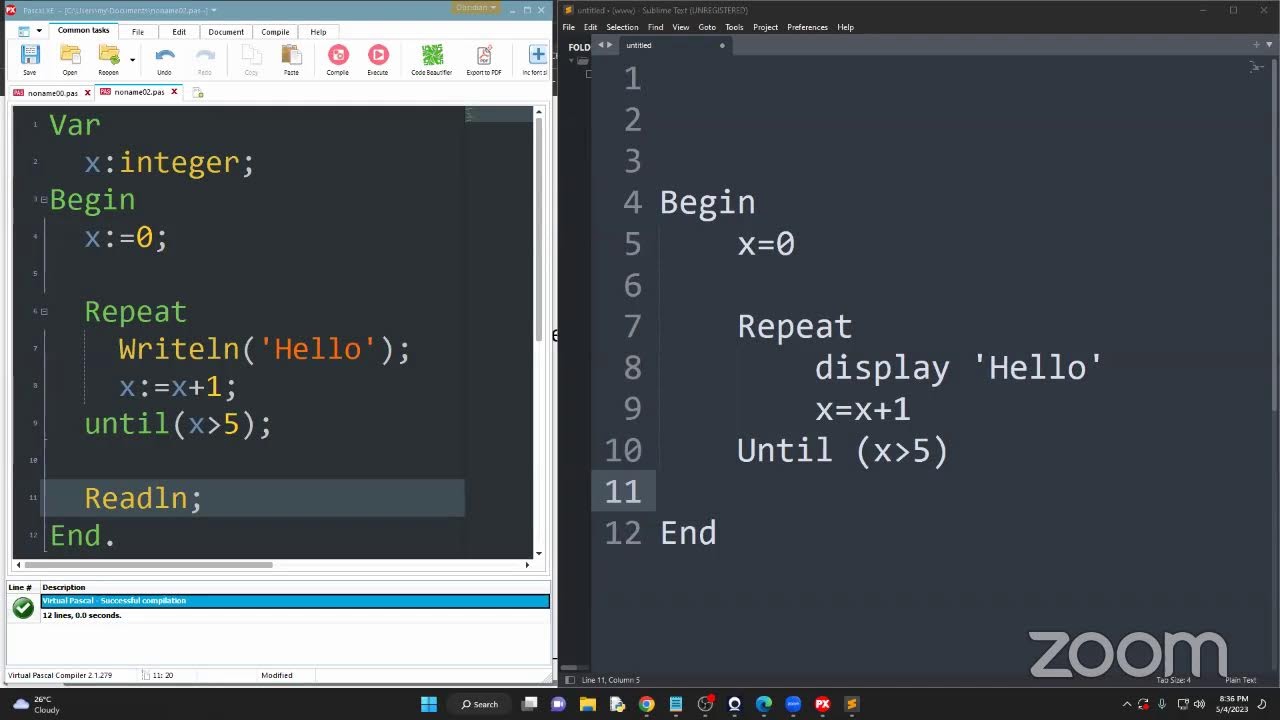Select the Common tasks ribbon tab
This screenshot has width=1280, height=720.
tap(84, 31)
